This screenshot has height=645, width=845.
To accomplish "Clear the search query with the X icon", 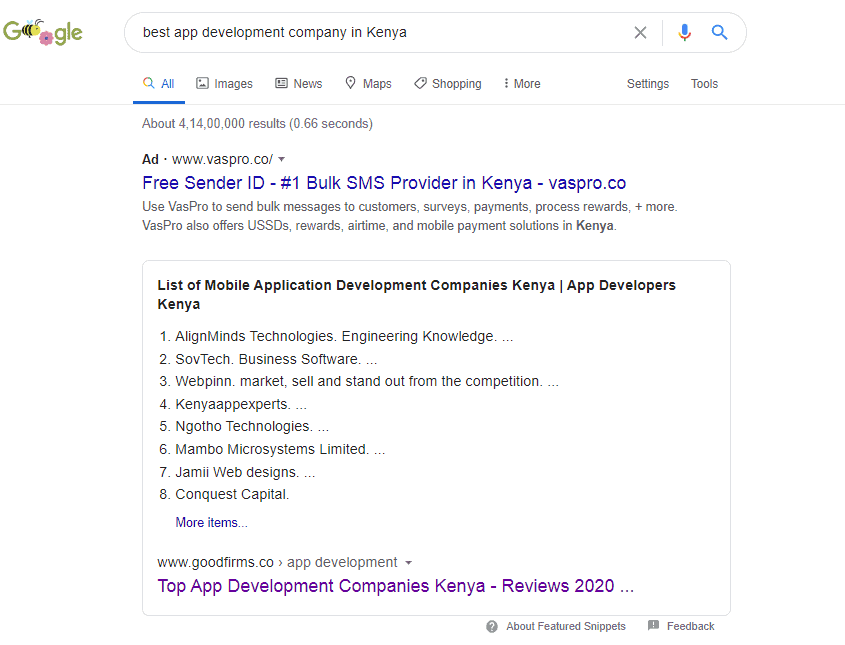I will click(x=640, y=33).
